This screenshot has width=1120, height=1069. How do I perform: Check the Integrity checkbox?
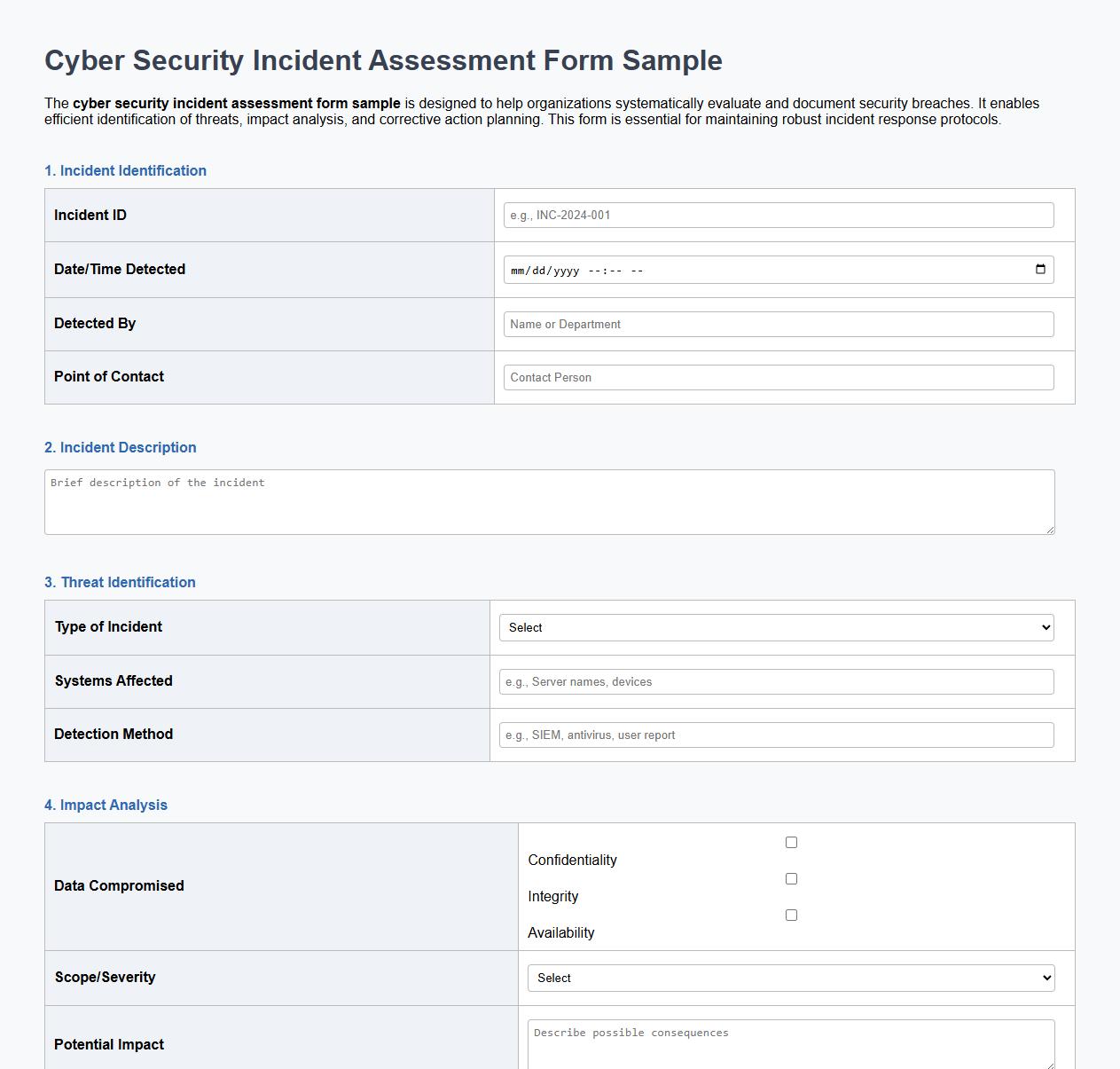click(x=790, y=878)
